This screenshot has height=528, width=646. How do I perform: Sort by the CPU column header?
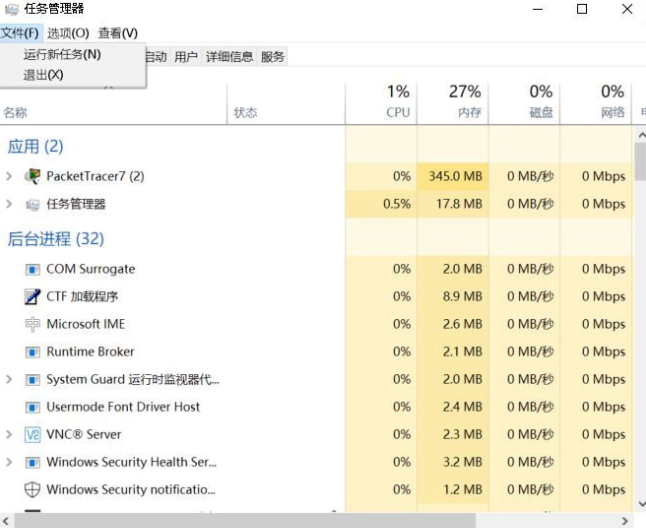click(x=398, y=102)
